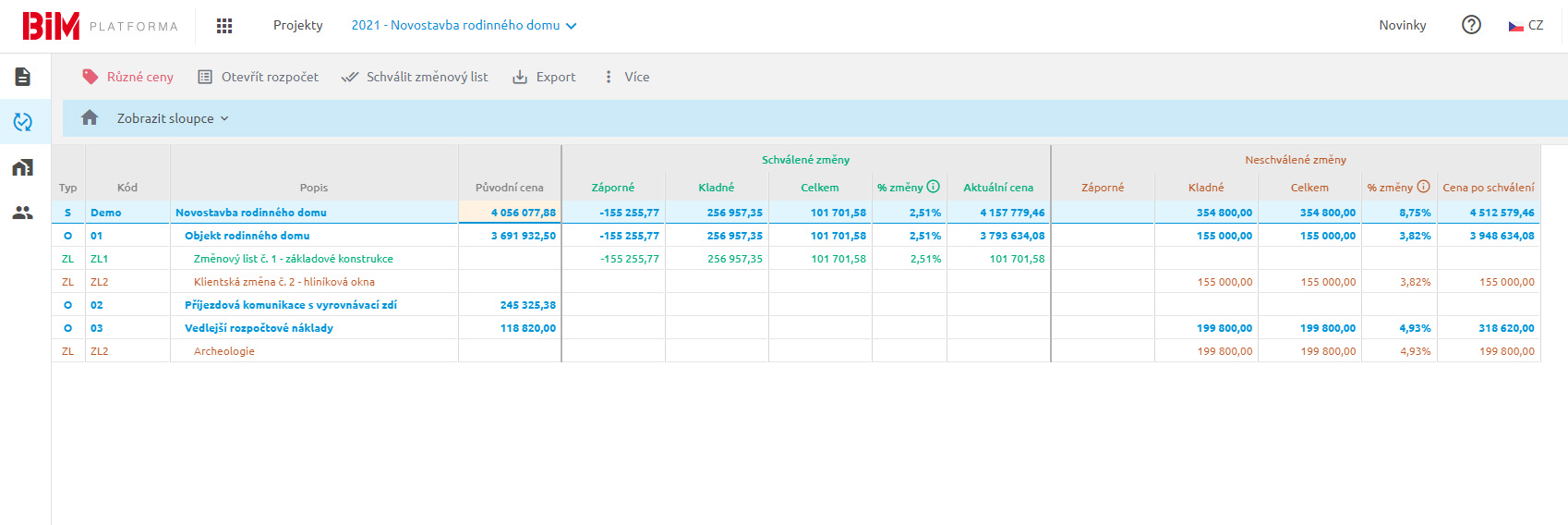Select the document icon in left sidebar
The height and width of the screenshot is (525, 1568).
point(23,77)
